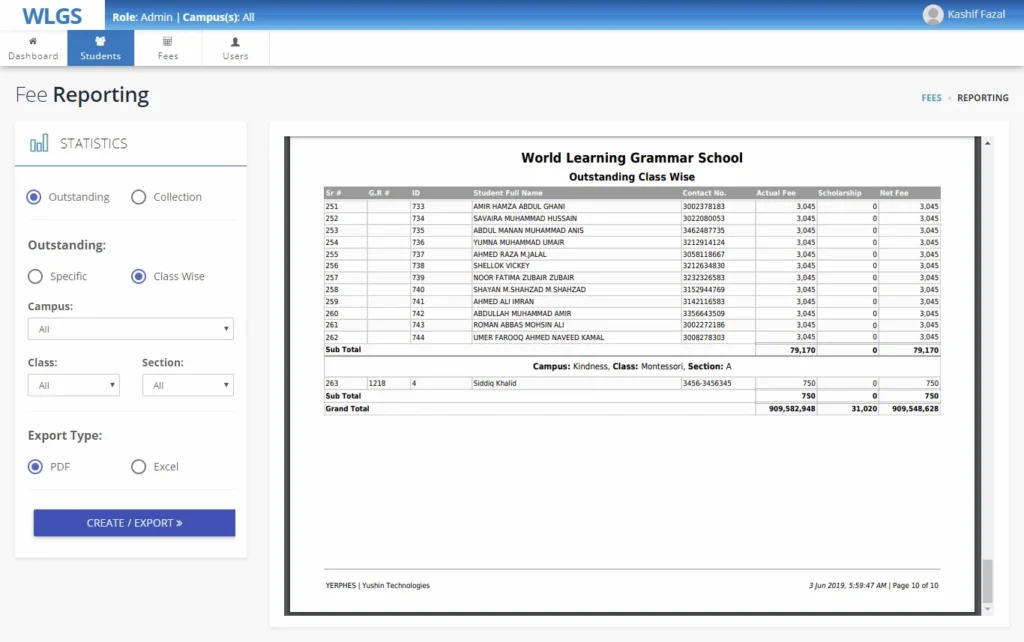This screenshot has width=1024, height=642.
Task: Choose Excel as export type
Action: point(139,466)
